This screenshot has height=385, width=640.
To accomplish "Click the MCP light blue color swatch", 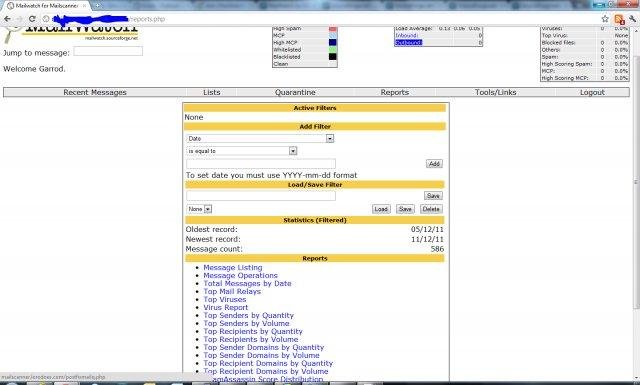I will pos(333,36).
